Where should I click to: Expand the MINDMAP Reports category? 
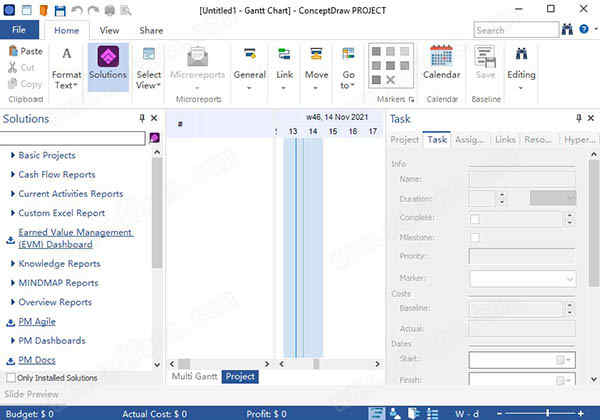13,283
